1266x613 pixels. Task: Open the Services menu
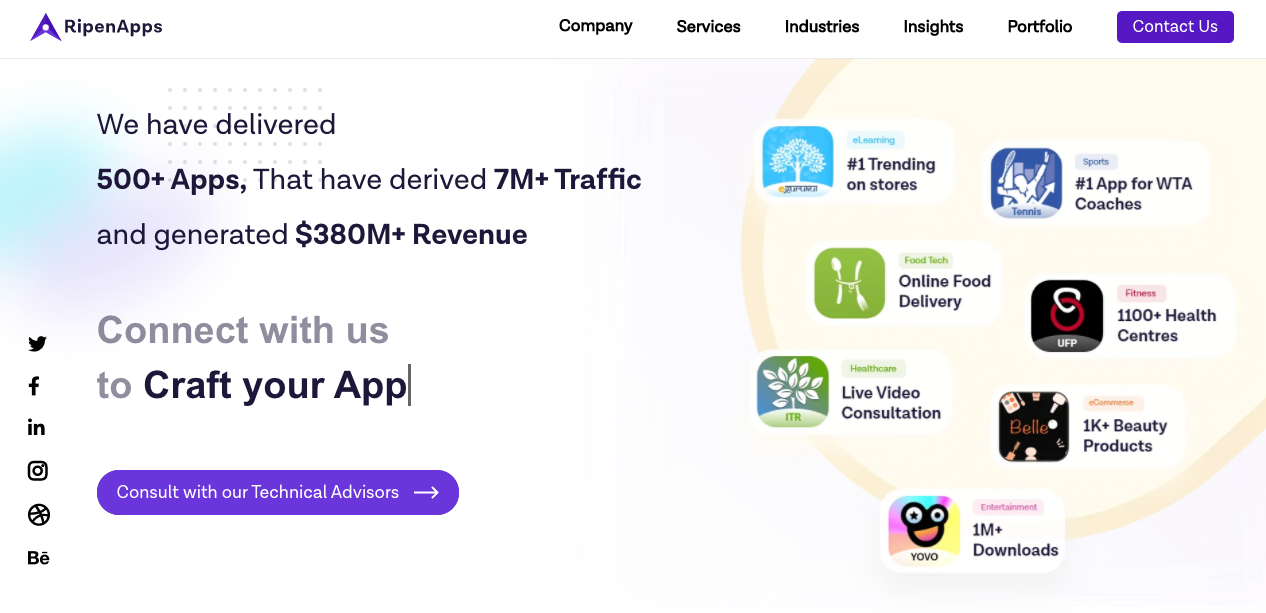click(708, 27)
